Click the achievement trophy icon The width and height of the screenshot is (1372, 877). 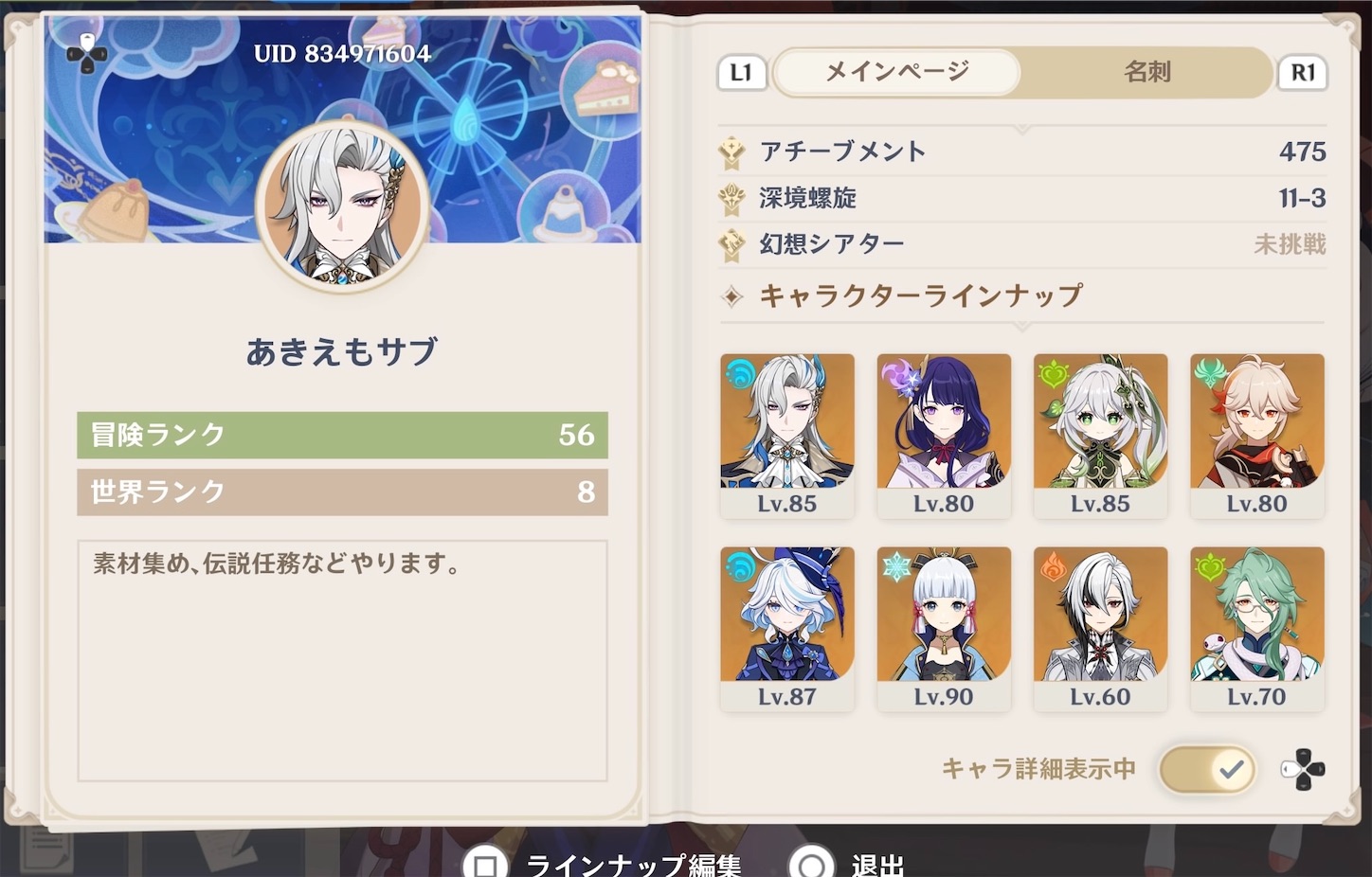[x=731, y=152]
